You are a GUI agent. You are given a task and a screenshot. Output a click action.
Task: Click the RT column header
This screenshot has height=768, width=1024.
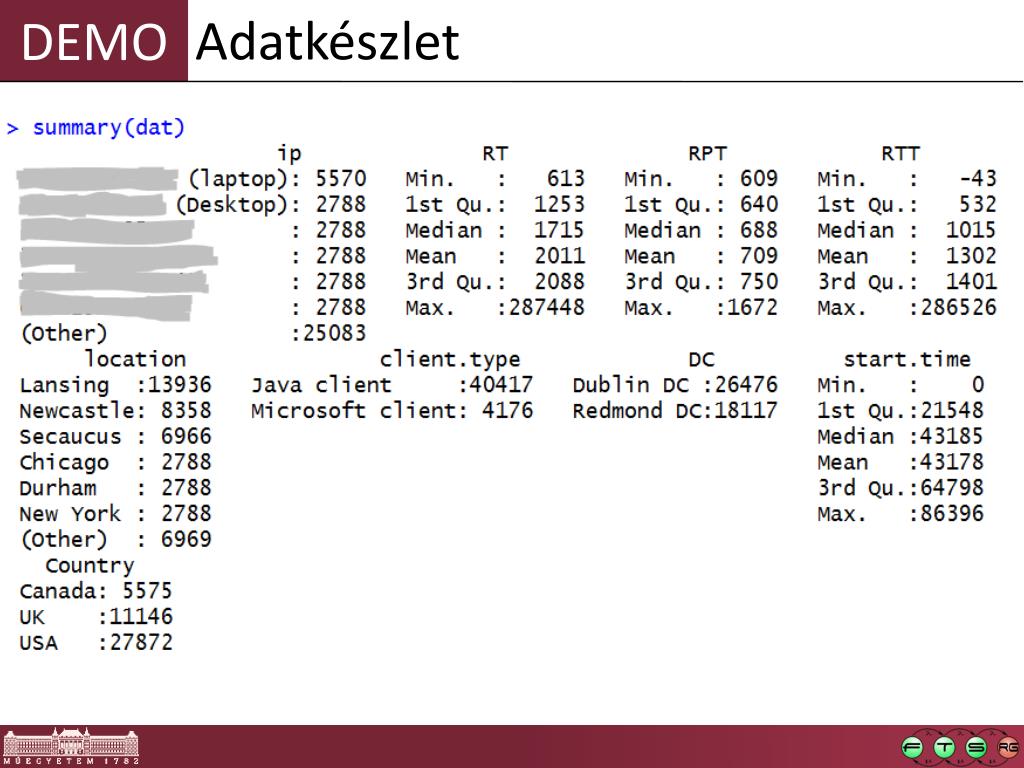(495, 153)
